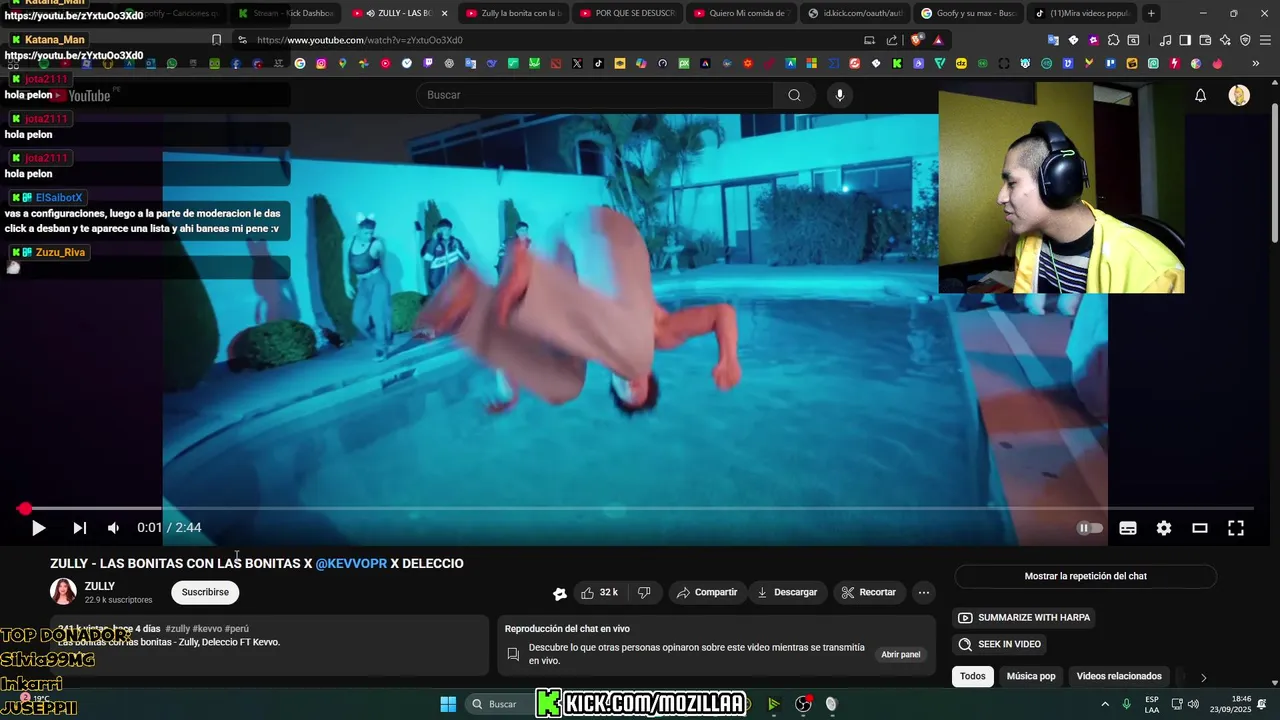The width and height of the screenshot is (1280, 720).
Task: Select the Todos filter chip
Action: (x=973, y=676)
